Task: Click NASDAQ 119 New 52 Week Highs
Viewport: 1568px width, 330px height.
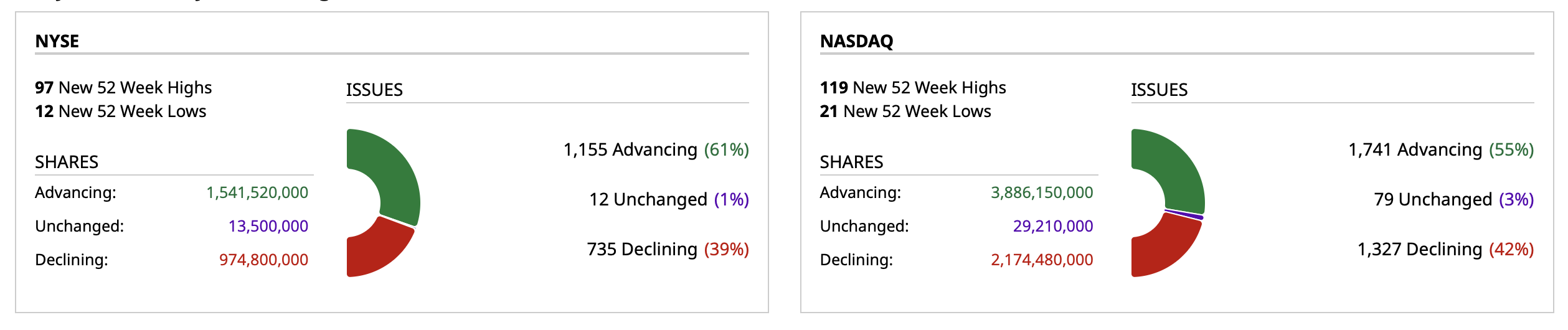Action: point(913,87)
